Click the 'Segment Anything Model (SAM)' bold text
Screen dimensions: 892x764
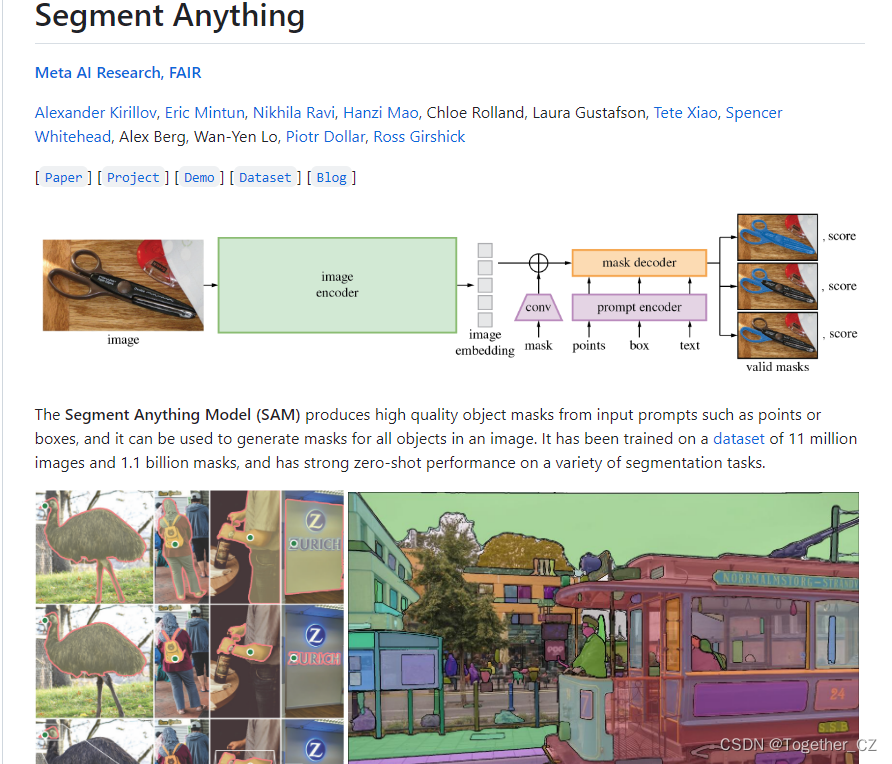183,415
